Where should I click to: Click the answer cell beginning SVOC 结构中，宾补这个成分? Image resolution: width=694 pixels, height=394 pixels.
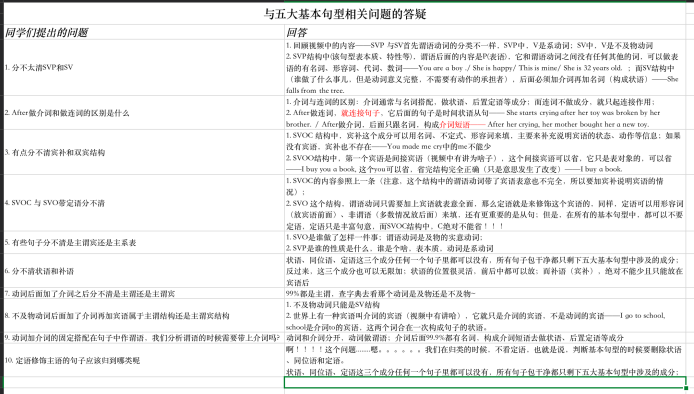pos(485,152)
